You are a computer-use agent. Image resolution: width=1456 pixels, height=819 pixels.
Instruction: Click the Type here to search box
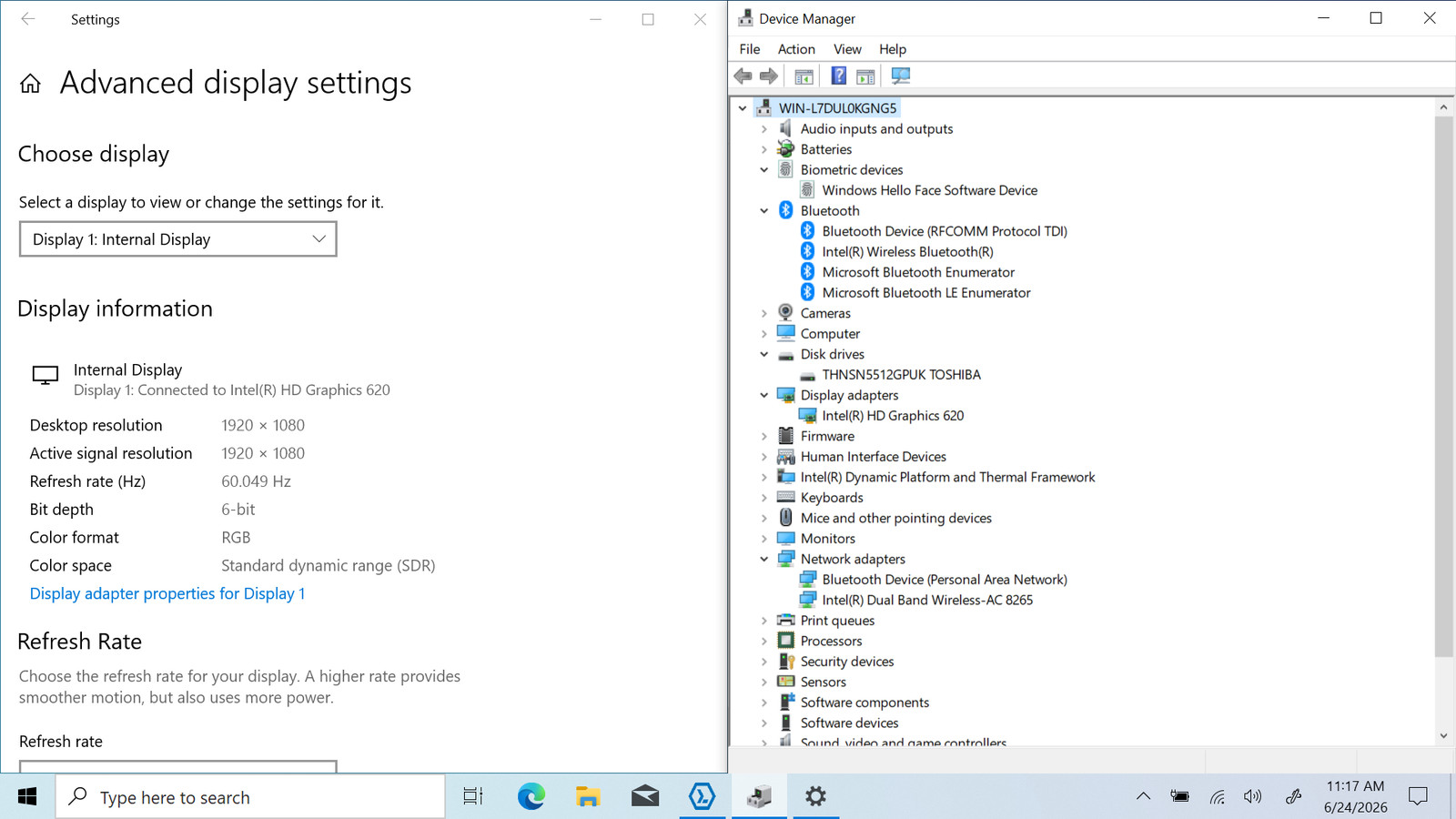click(x=250, y=797)
